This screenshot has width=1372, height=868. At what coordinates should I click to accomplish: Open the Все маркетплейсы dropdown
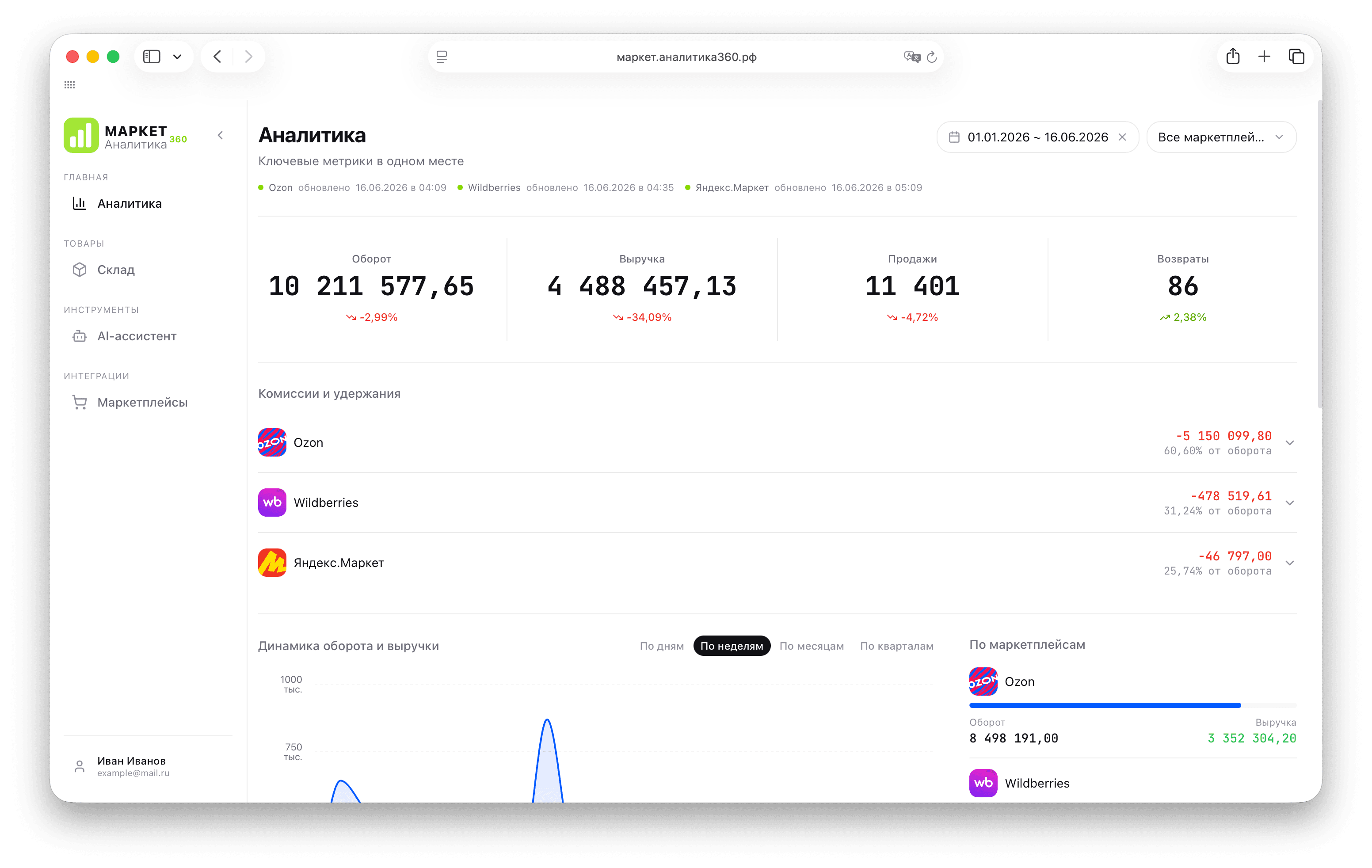1221,137
